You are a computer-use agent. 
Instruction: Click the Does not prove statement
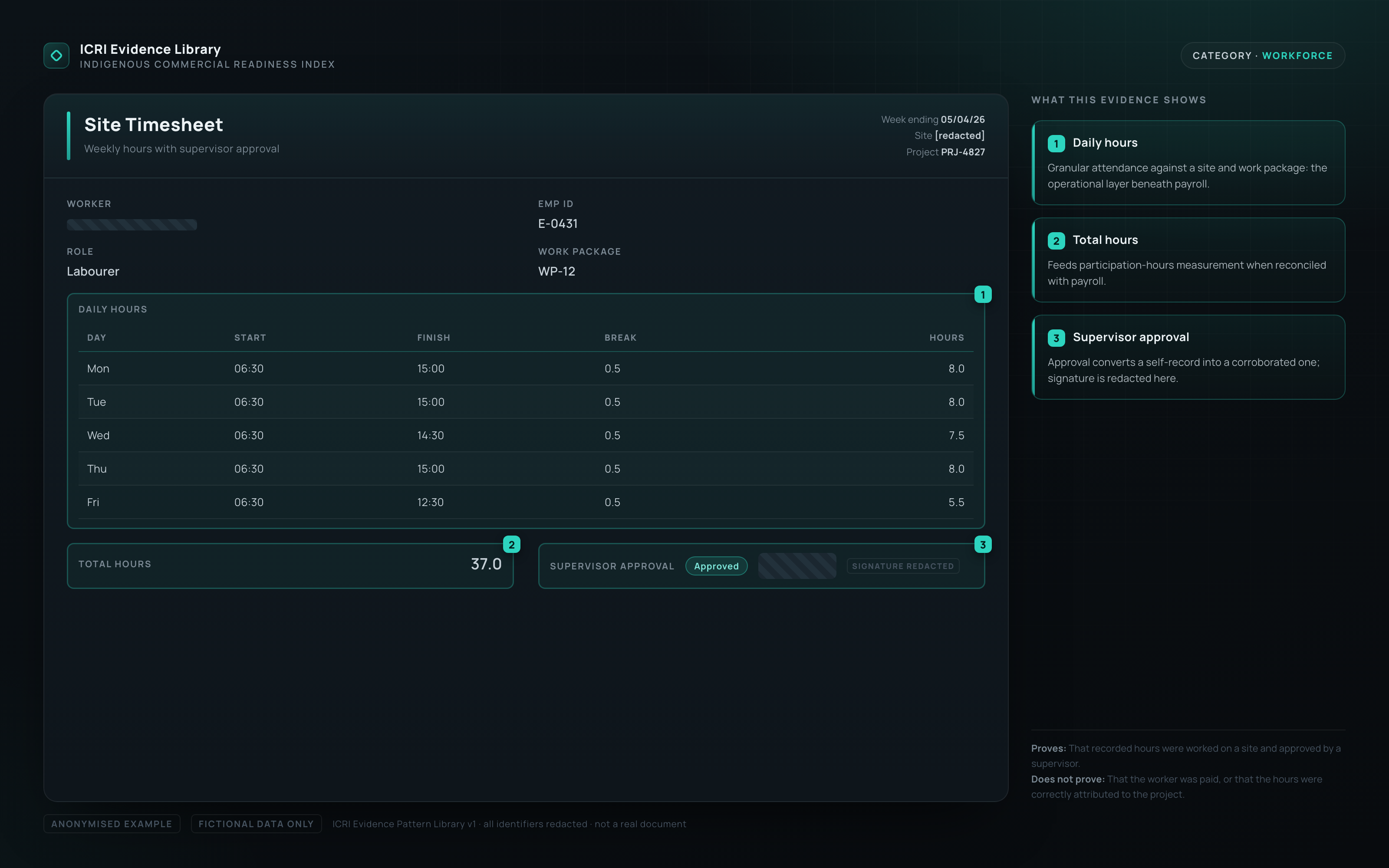(1177, 787)
